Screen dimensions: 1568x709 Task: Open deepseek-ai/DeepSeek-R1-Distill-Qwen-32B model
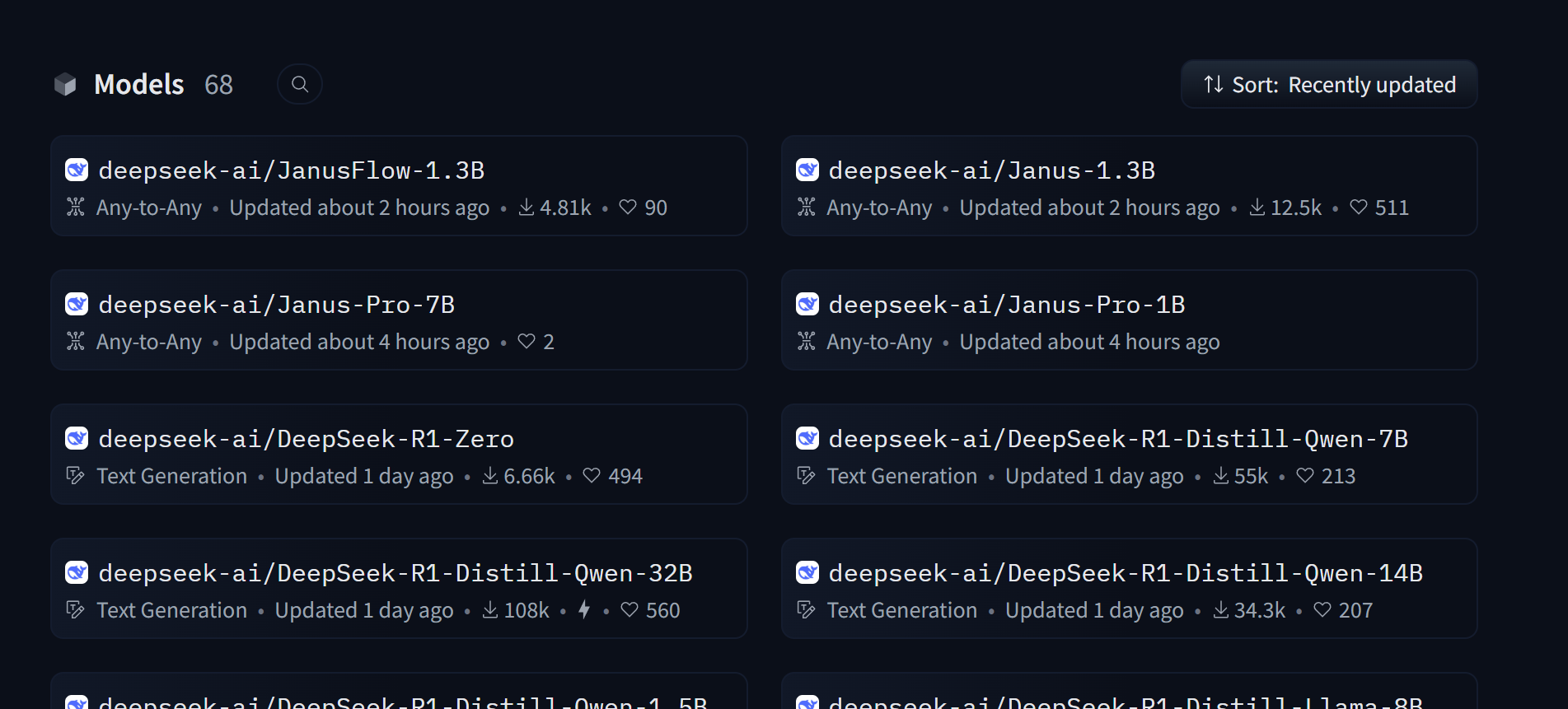coord(399,589)
